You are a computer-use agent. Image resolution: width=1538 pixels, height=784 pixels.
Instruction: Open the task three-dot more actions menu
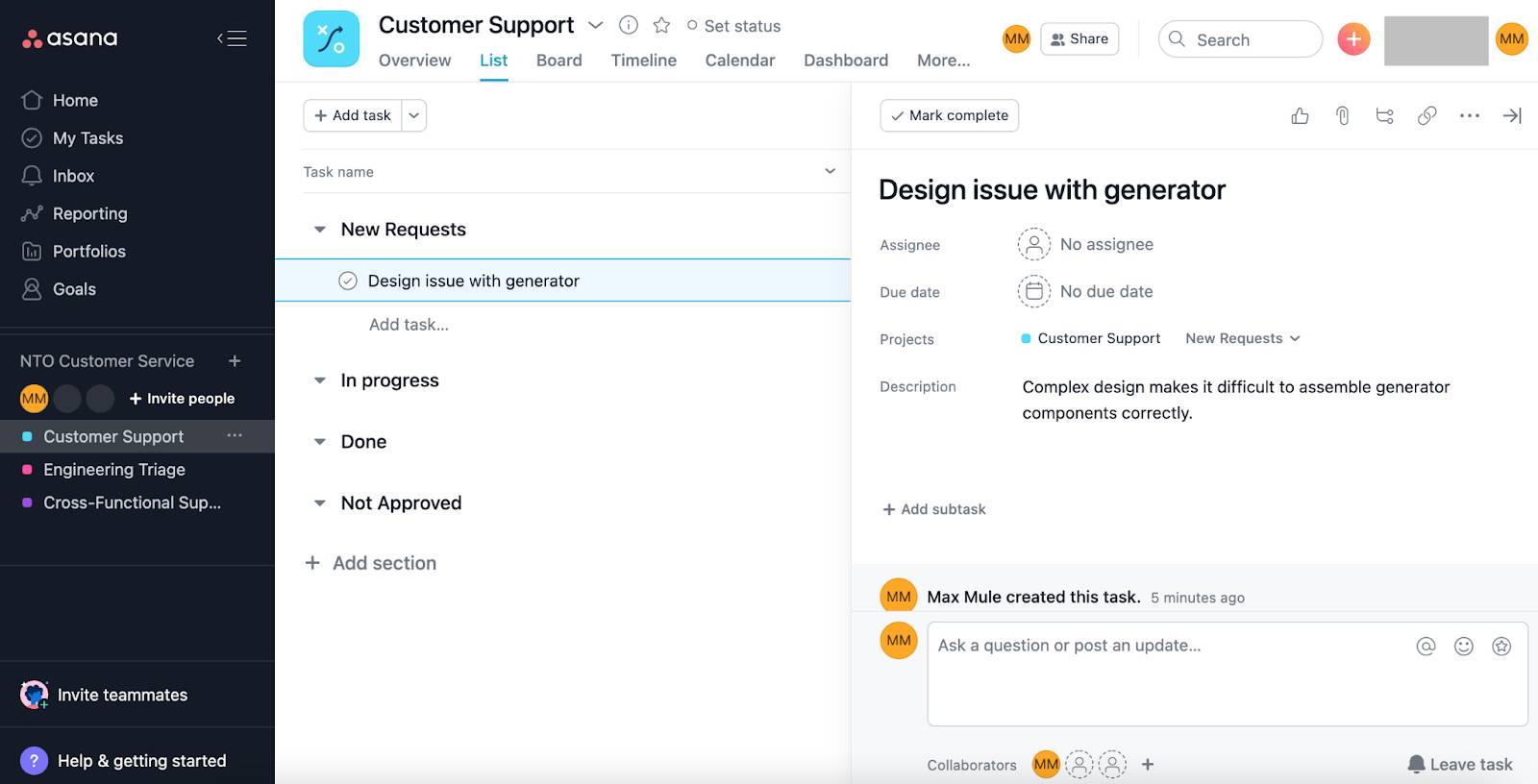(x=1470, y=115)
